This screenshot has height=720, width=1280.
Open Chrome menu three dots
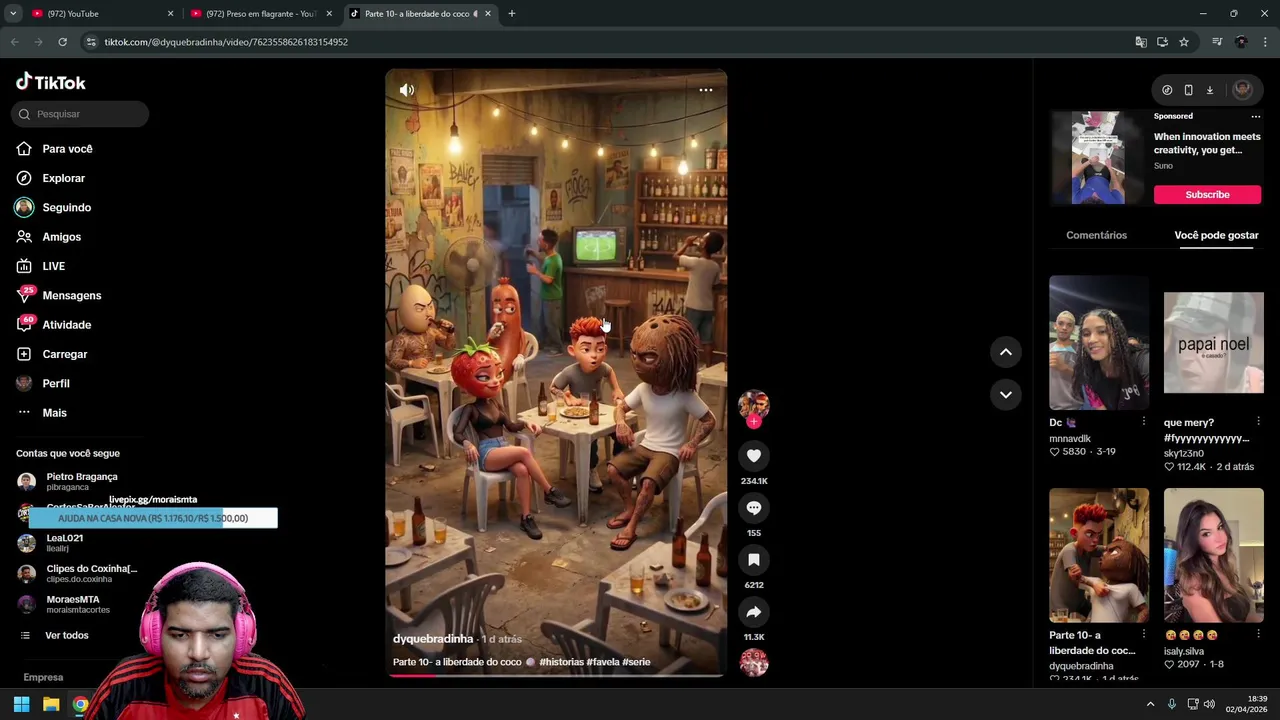coord(1266,42)
